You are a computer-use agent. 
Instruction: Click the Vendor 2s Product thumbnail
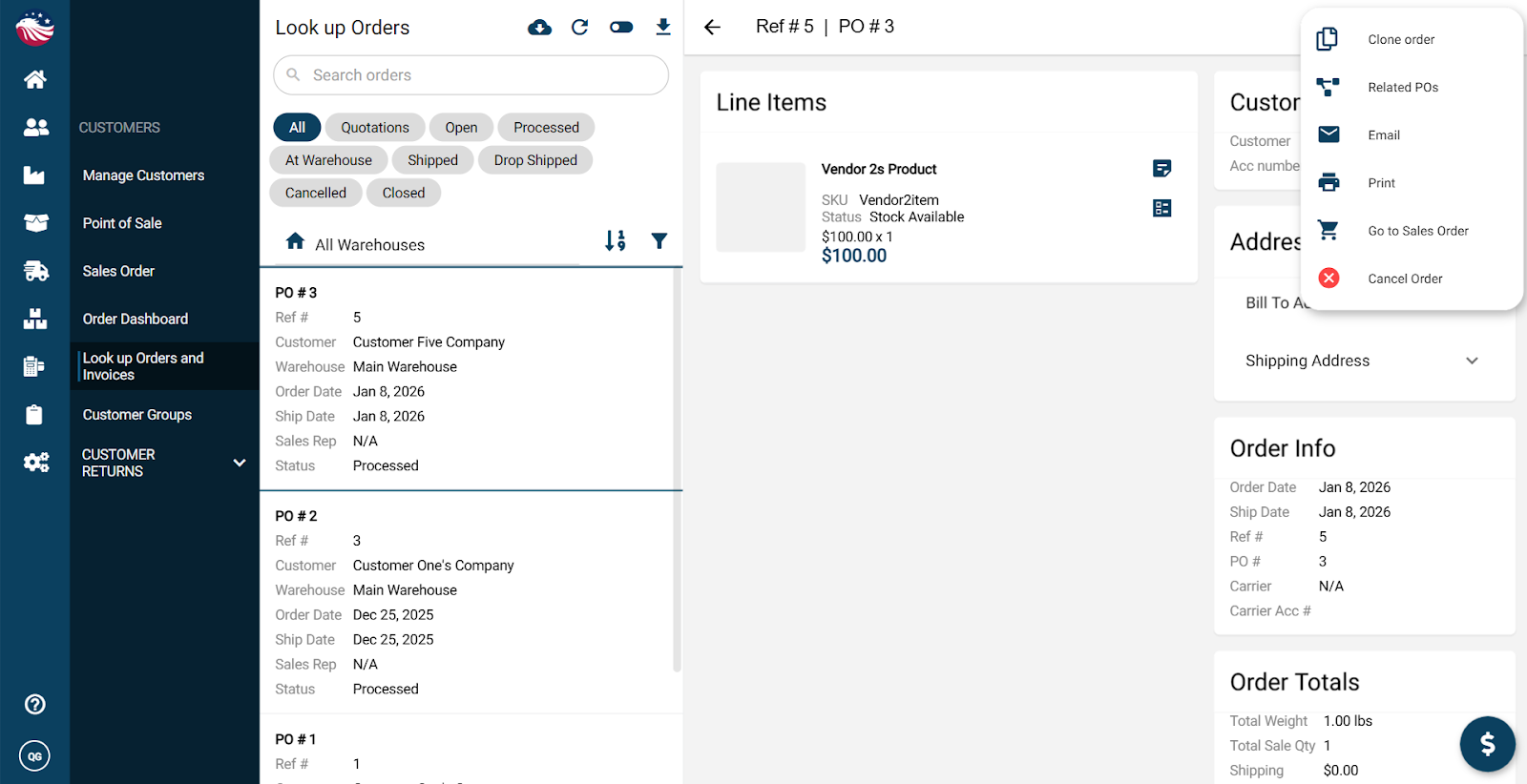[761, 207]
